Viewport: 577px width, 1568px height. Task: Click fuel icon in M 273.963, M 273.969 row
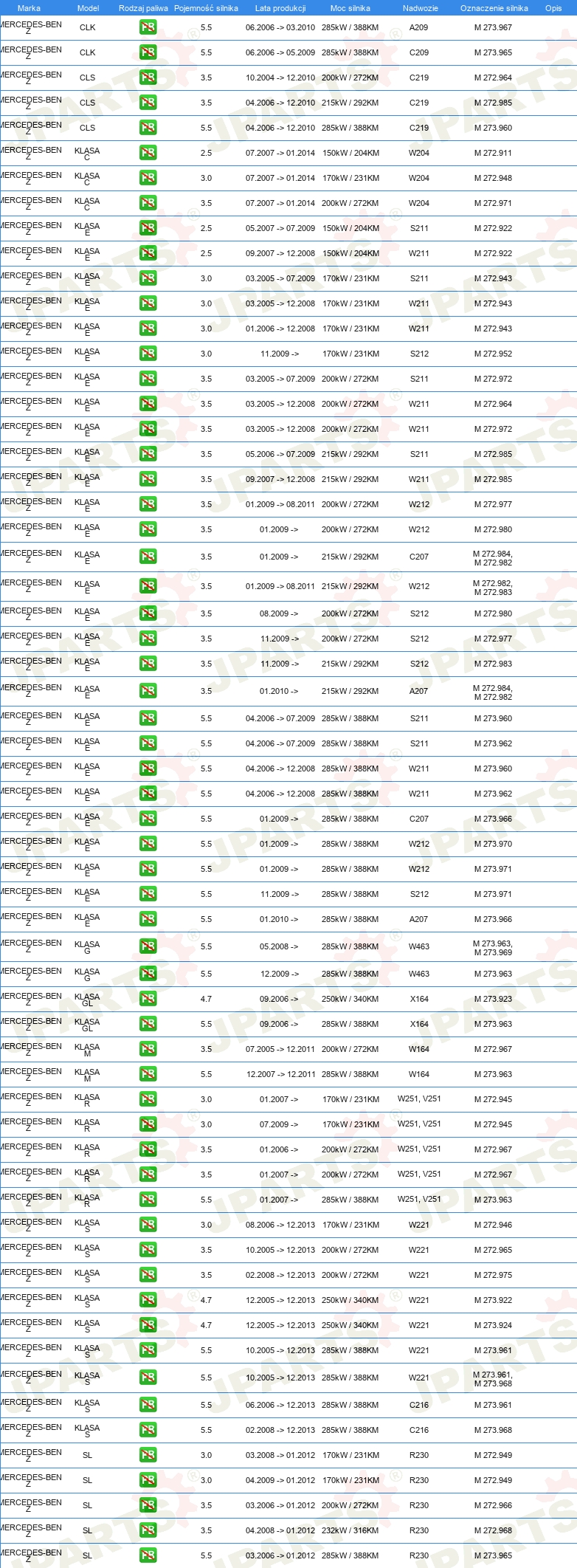coord(148,946)
